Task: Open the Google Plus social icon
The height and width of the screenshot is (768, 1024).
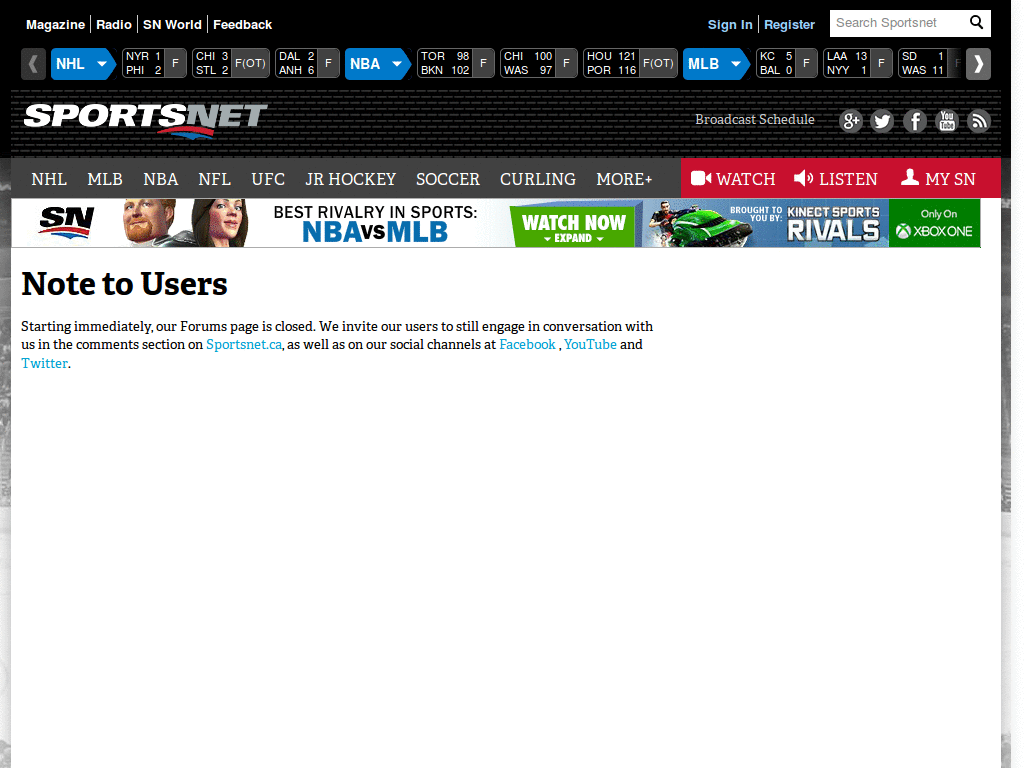Action: click(850, 121)
